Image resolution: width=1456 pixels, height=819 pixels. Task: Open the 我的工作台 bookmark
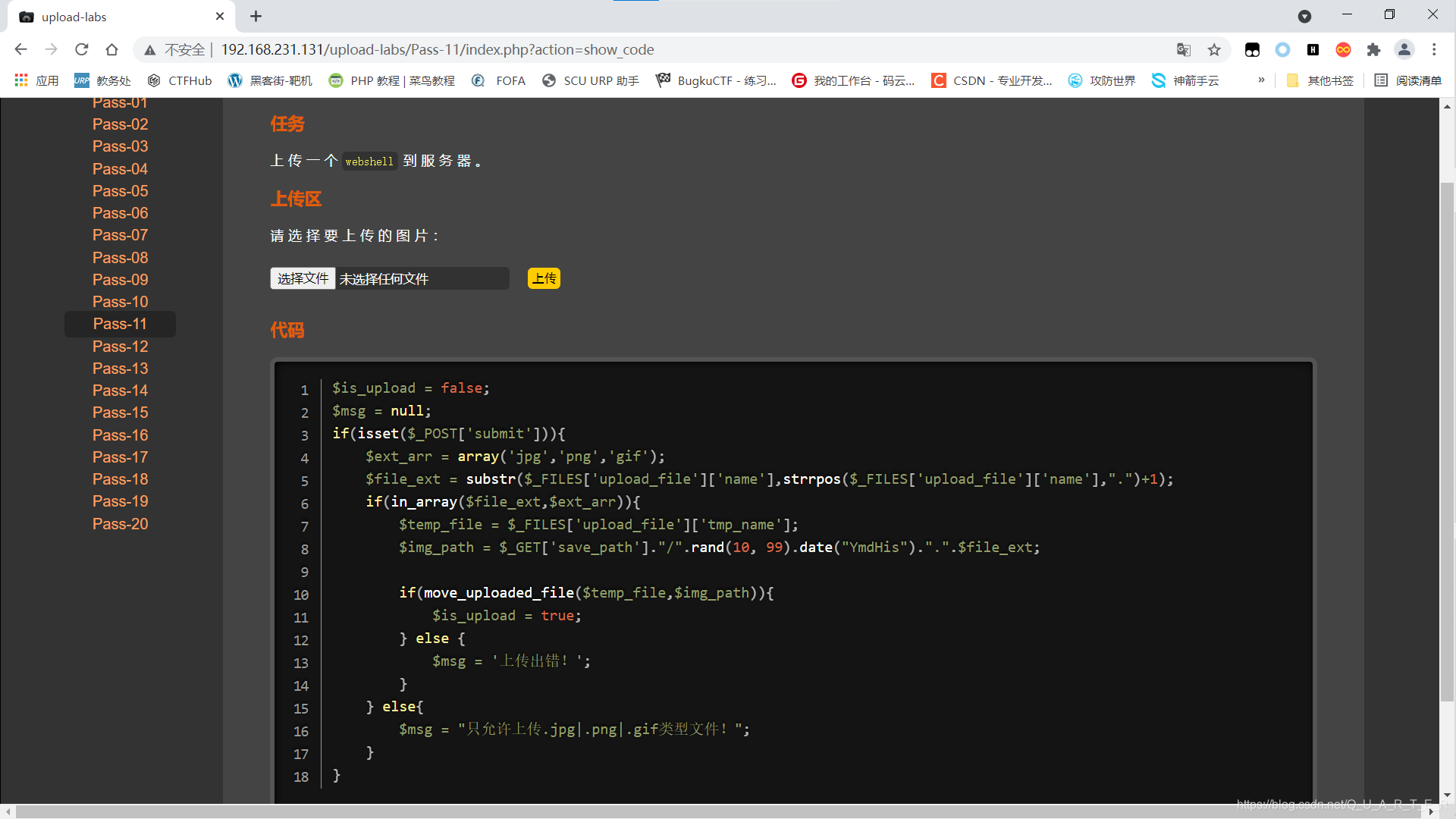[x=854, y=80]
